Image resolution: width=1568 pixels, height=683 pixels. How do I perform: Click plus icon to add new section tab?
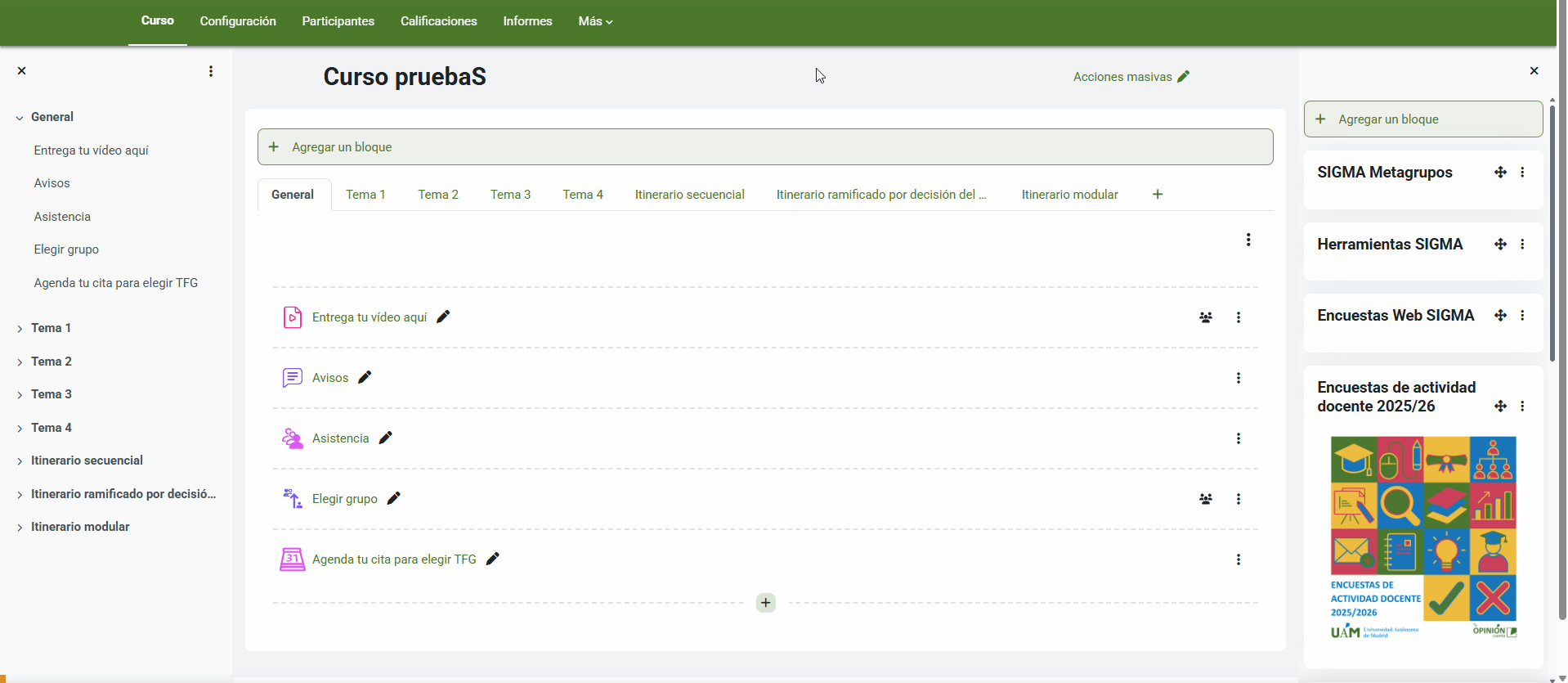click(x=1157, y=195)
